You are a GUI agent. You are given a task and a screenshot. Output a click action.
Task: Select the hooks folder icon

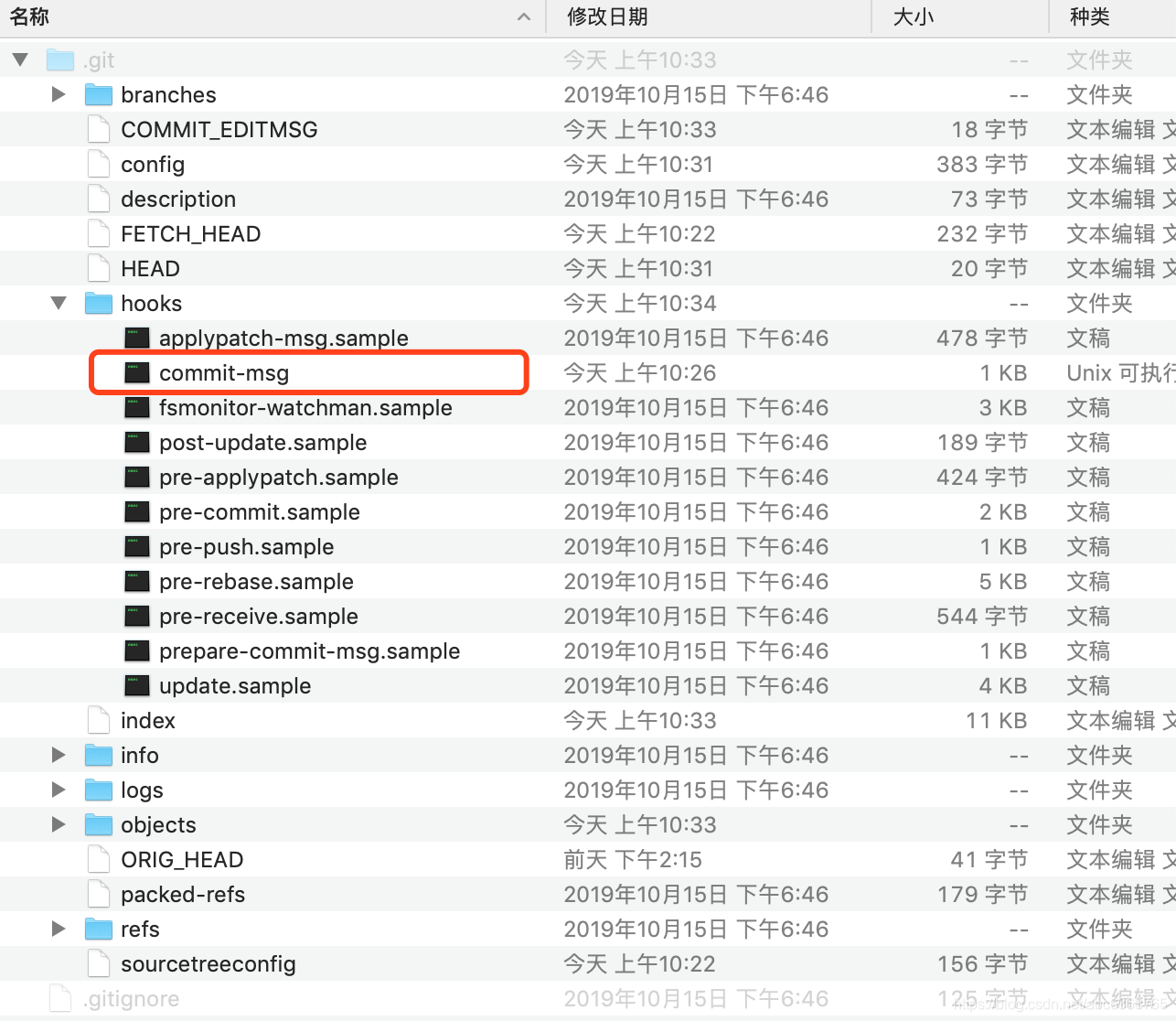pos(99,303)
